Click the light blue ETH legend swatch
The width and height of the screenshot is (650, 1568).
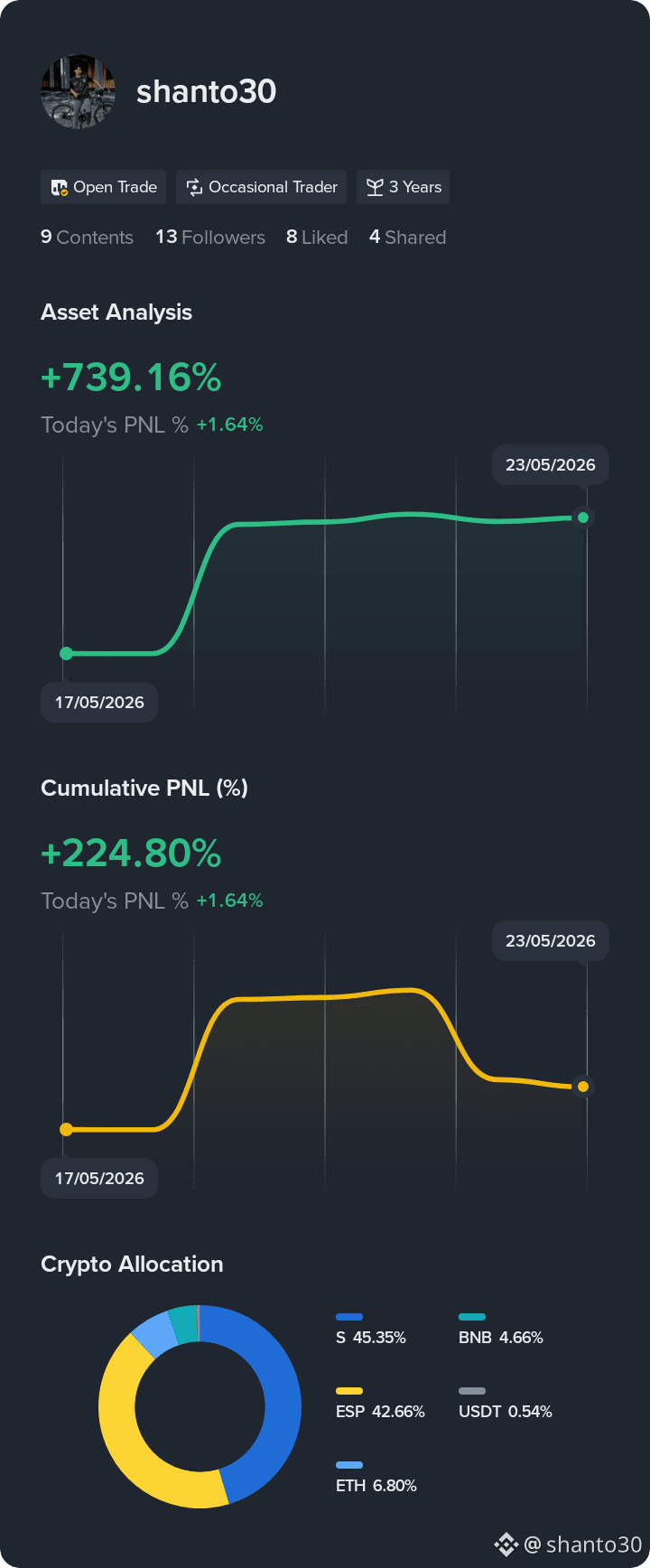click(x=349, y=1465)
